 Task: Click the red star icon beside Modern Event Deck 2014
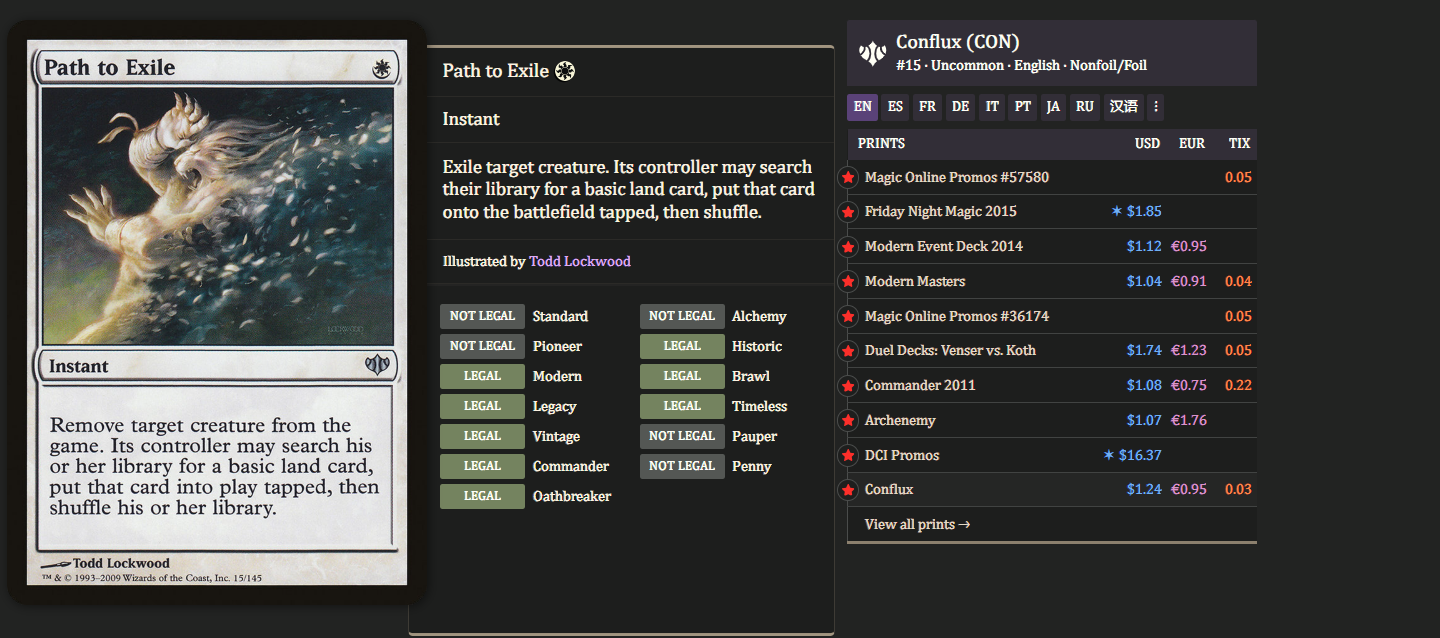848,247
